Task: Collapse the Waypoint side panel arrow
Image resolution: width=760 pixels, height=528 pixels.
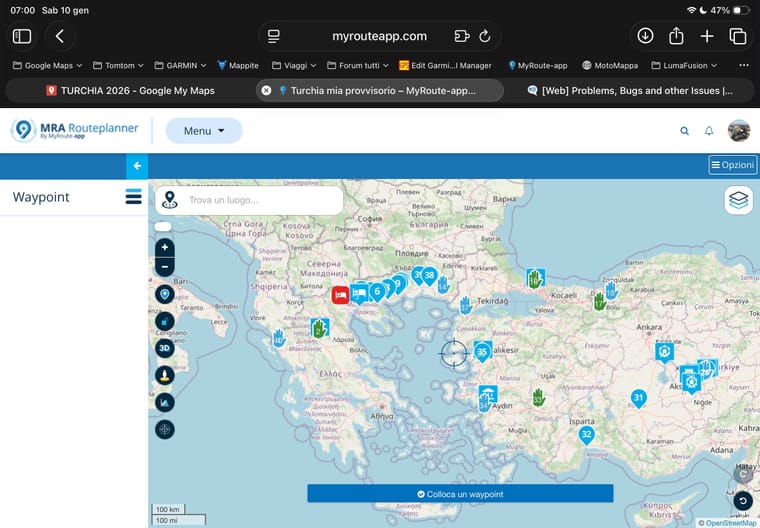Action: (x=137, y=166)
